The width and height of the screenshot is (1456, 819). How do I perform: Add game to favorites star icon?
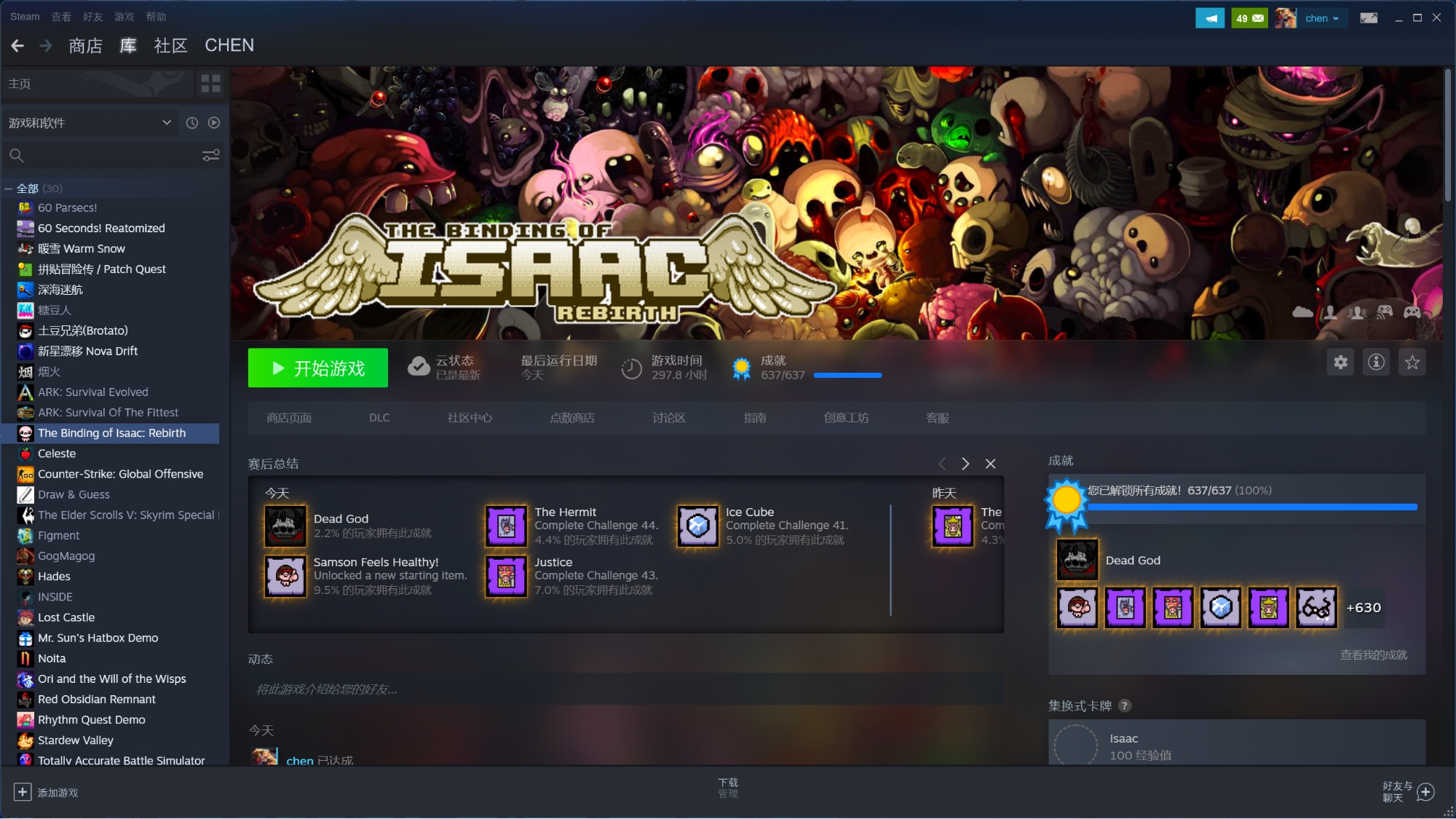point(1412,363)
